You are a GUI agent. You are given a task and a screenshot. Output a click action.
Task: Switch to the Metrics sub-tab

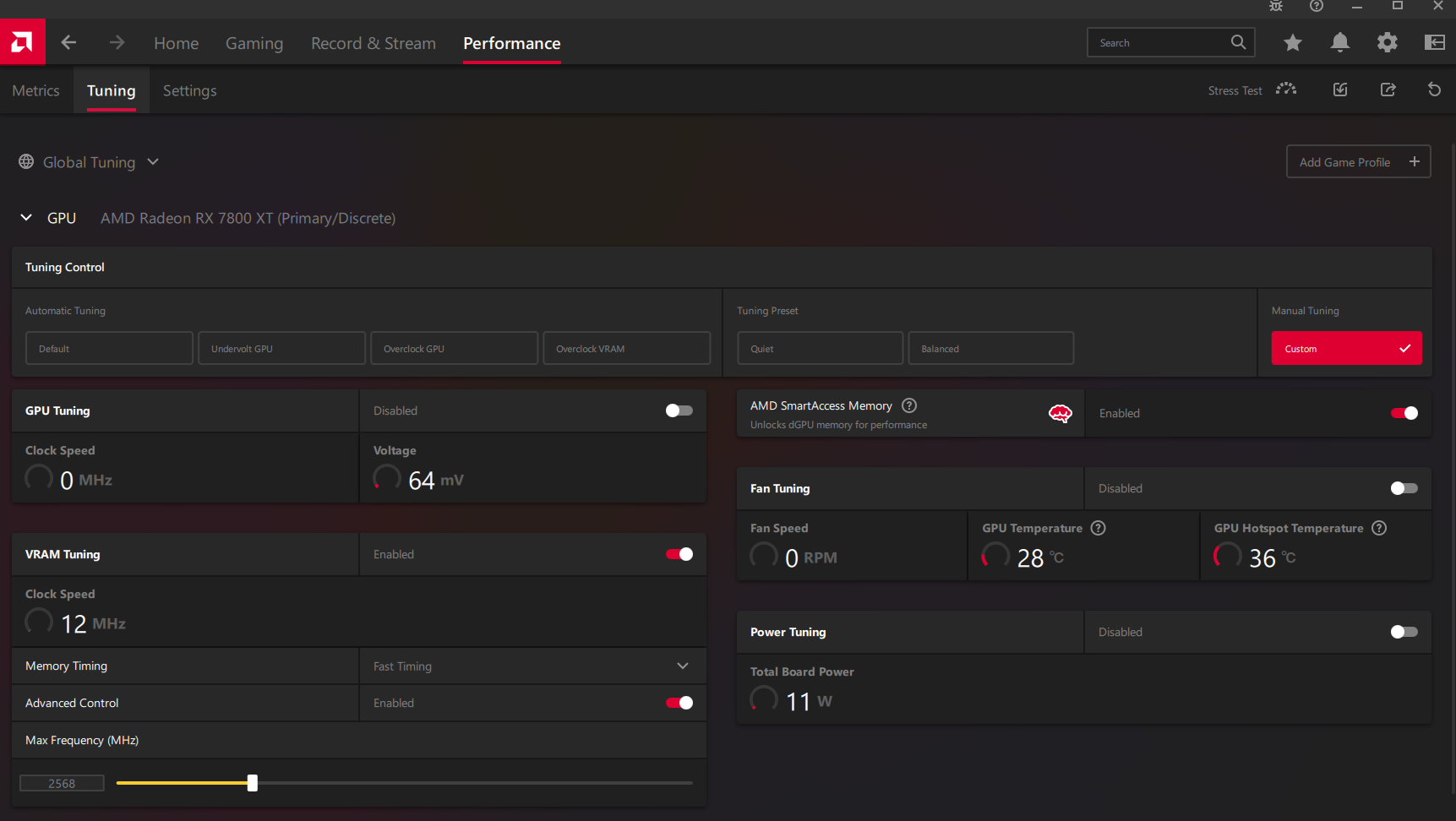pyautogui.click(x=35, y=90)
